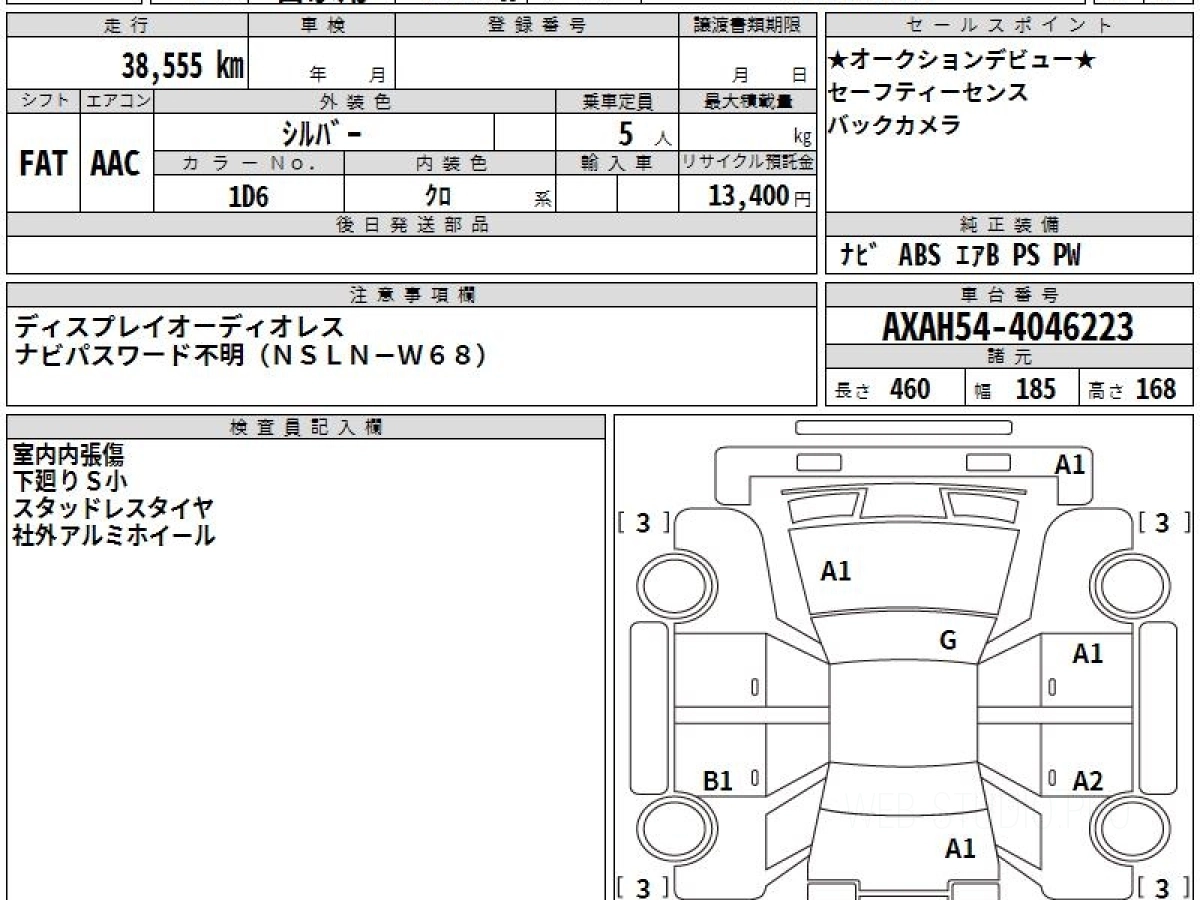Screen dimensions: 1200x900
Task: Click the 譲渡書類期限 header
Action: (747, 26)
